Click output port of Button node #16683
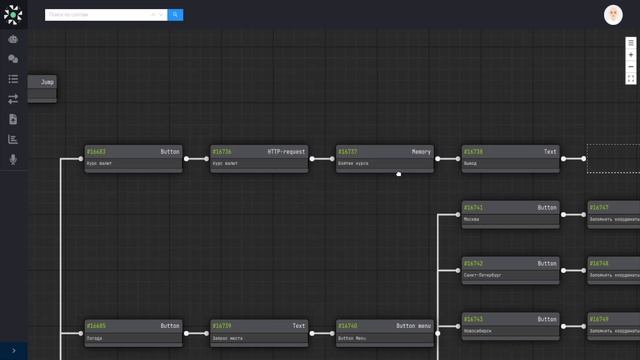The height and width of the screenshot is (360, 640). tap(187, 159)
